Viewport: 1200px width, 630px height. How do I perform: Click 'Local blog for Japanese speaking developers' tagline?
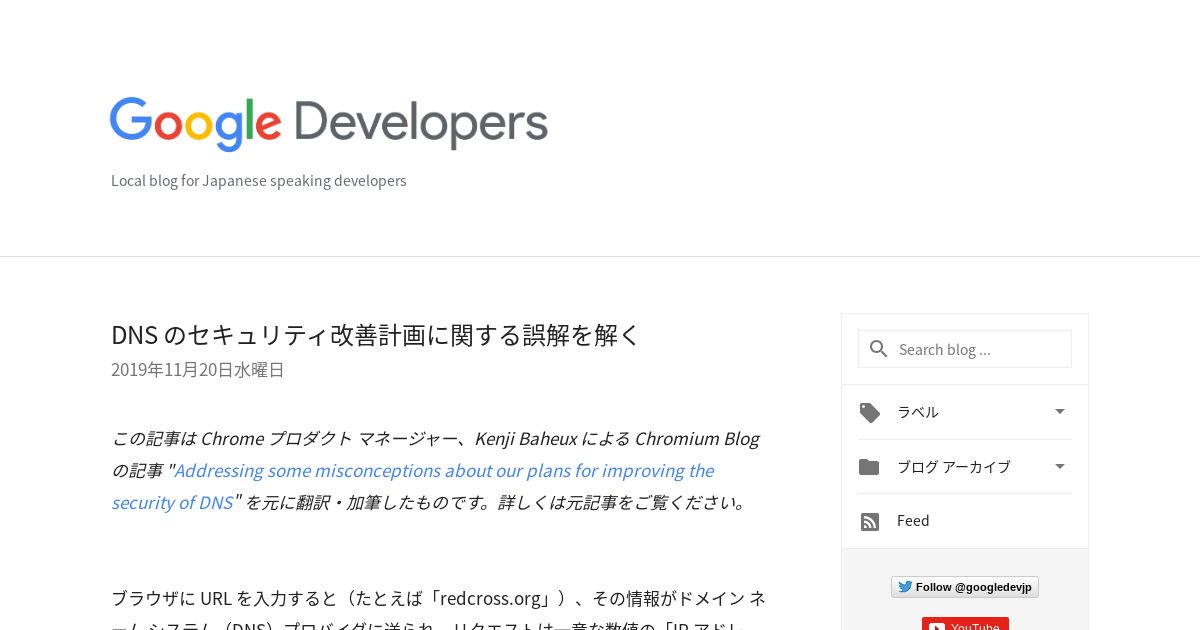pyautogui.click(x=259, y=181)
